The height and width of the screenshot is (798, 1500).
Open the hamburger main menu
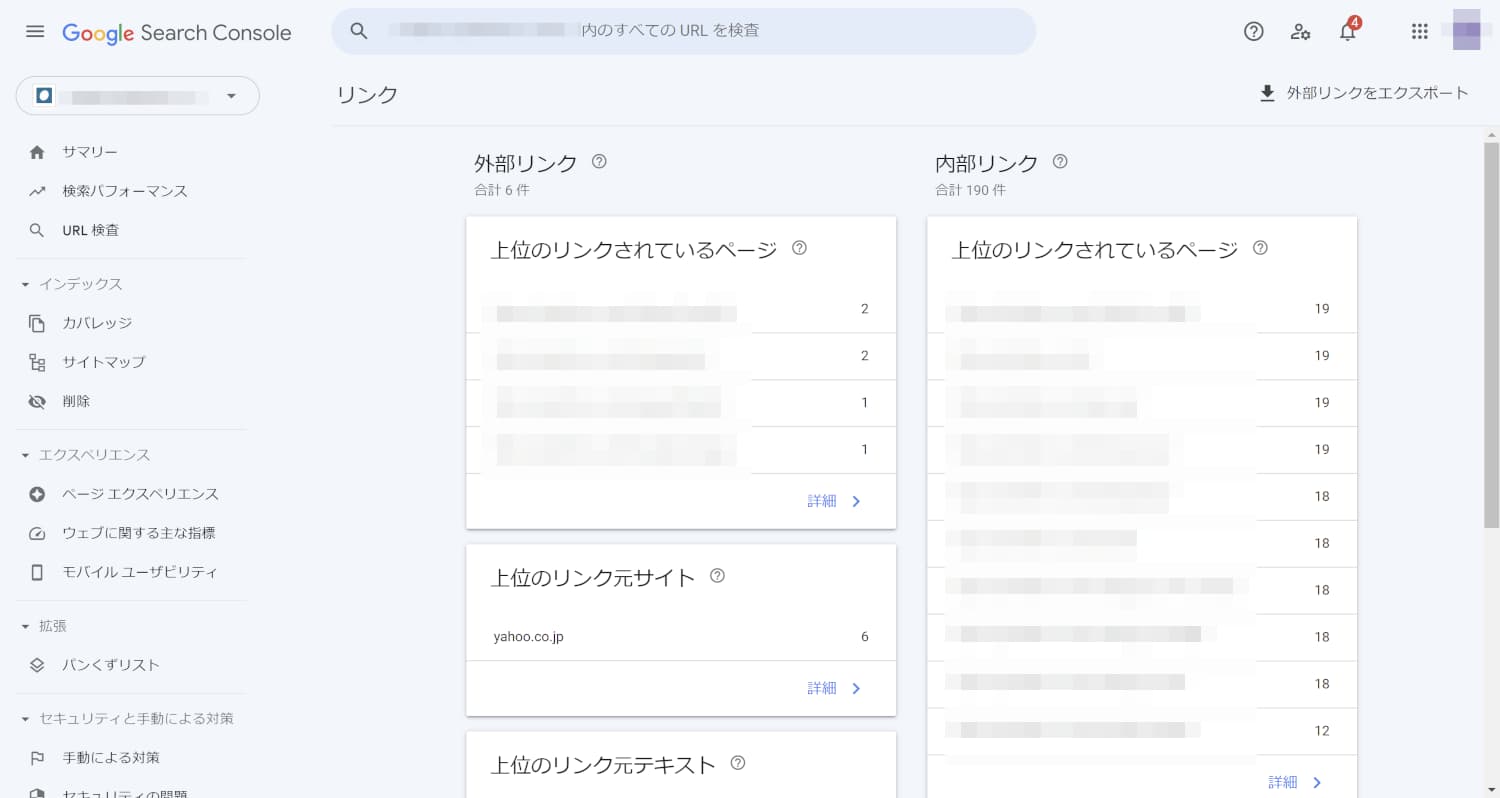click(x=35, y=31)
